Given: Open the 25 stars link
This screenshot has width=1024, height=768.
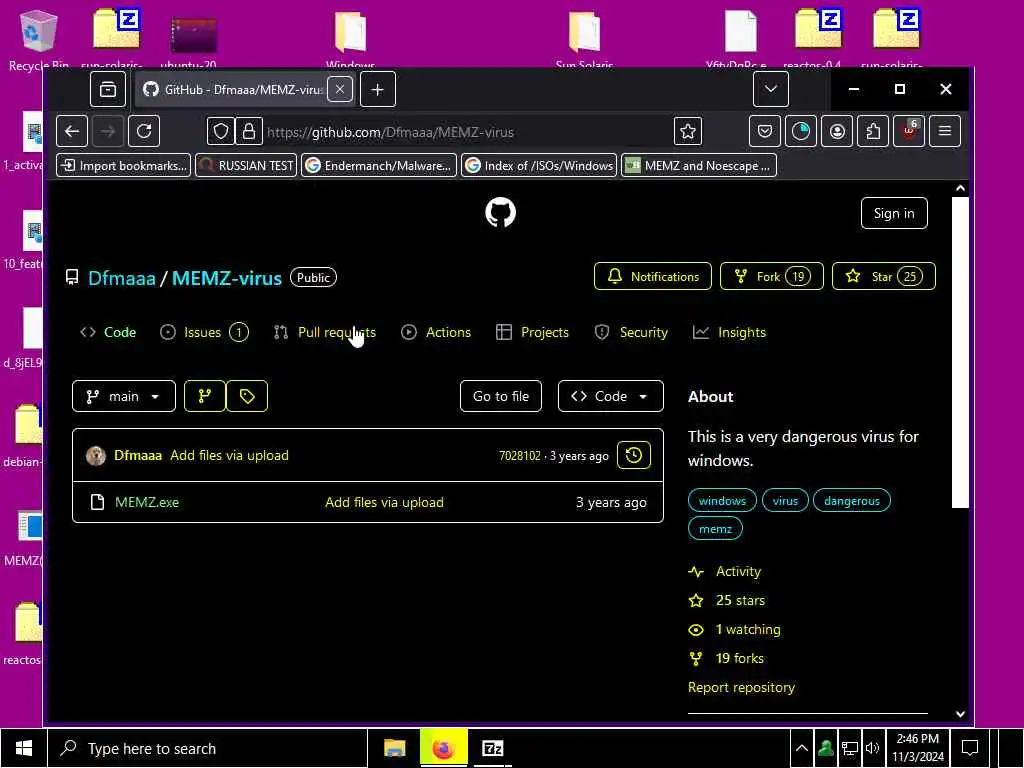Looking at the screenshot, I should click(727, 601).
